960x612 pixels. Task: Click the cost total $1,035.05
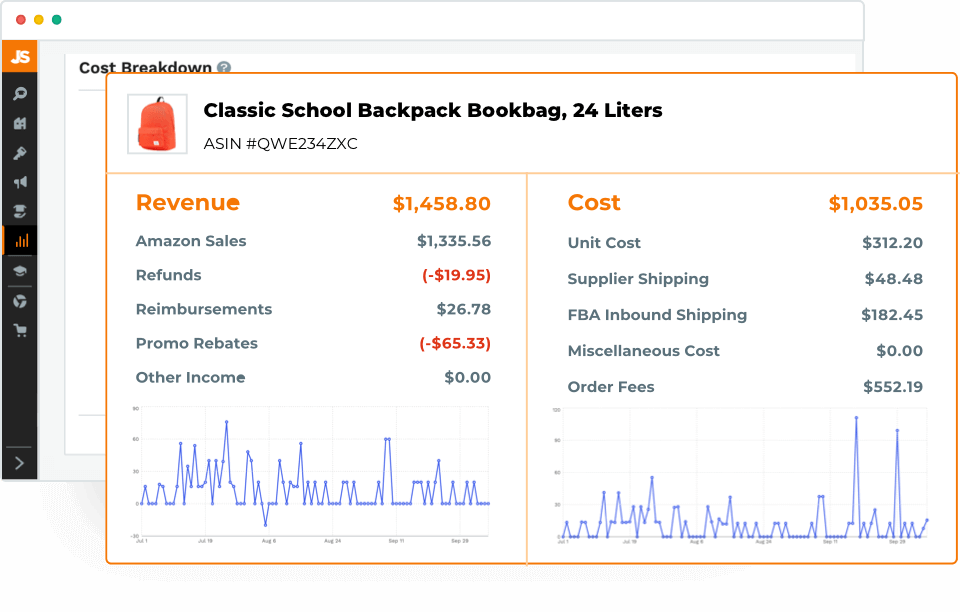click(876, 203)
